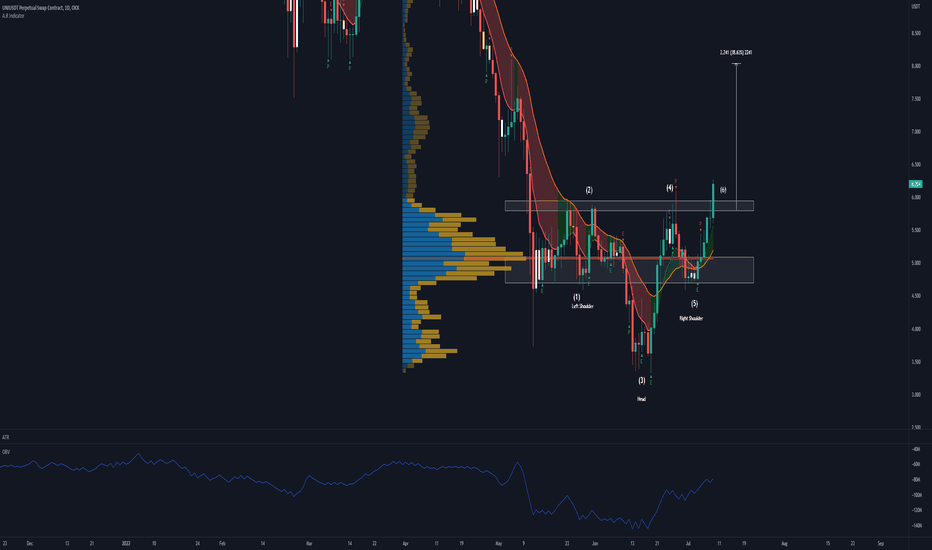932x550 pixels.
Task: Click the 5.500 price axis label
Action: tap(915, 230)
